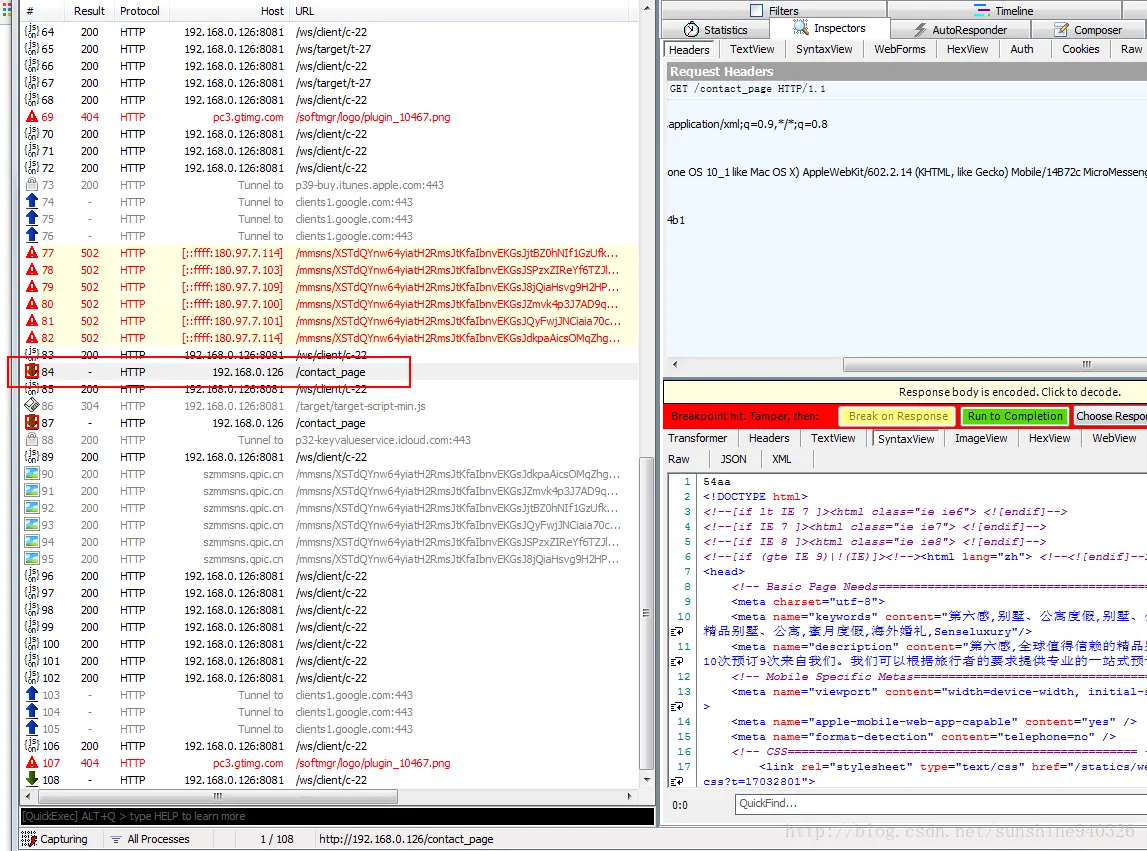Image resolution: width=1147 pixels, height=851 pixels.
Task: Sort sessions by Host column header
Action: click(229, 11)
